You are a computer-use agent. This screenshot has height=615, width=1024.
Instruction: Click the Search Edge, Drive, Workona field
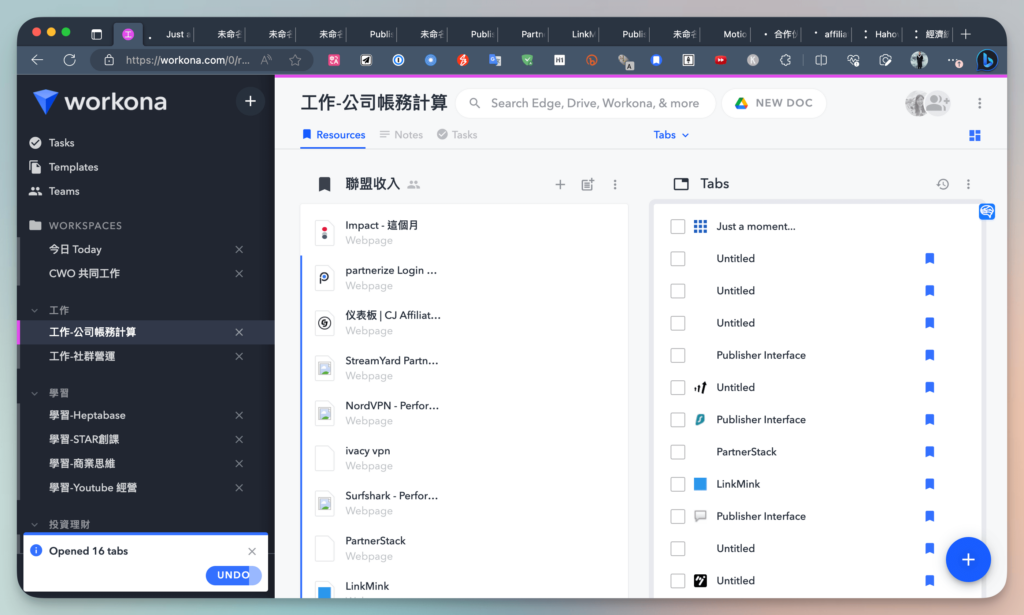coord(585,103)
